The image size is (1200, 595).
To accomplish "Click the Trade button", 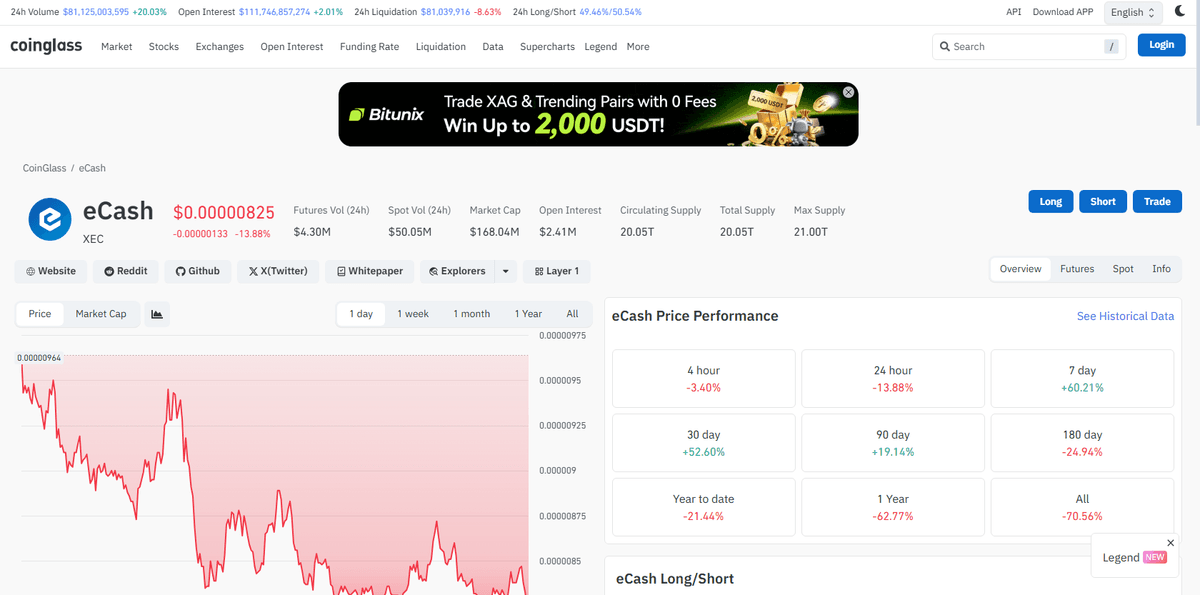I will click(1157, 201).
